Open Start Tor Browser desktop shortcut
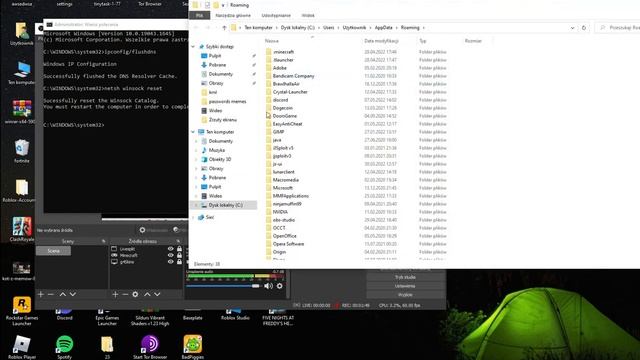The width and height of the screenshot is (640, 360). coord(150,347)
